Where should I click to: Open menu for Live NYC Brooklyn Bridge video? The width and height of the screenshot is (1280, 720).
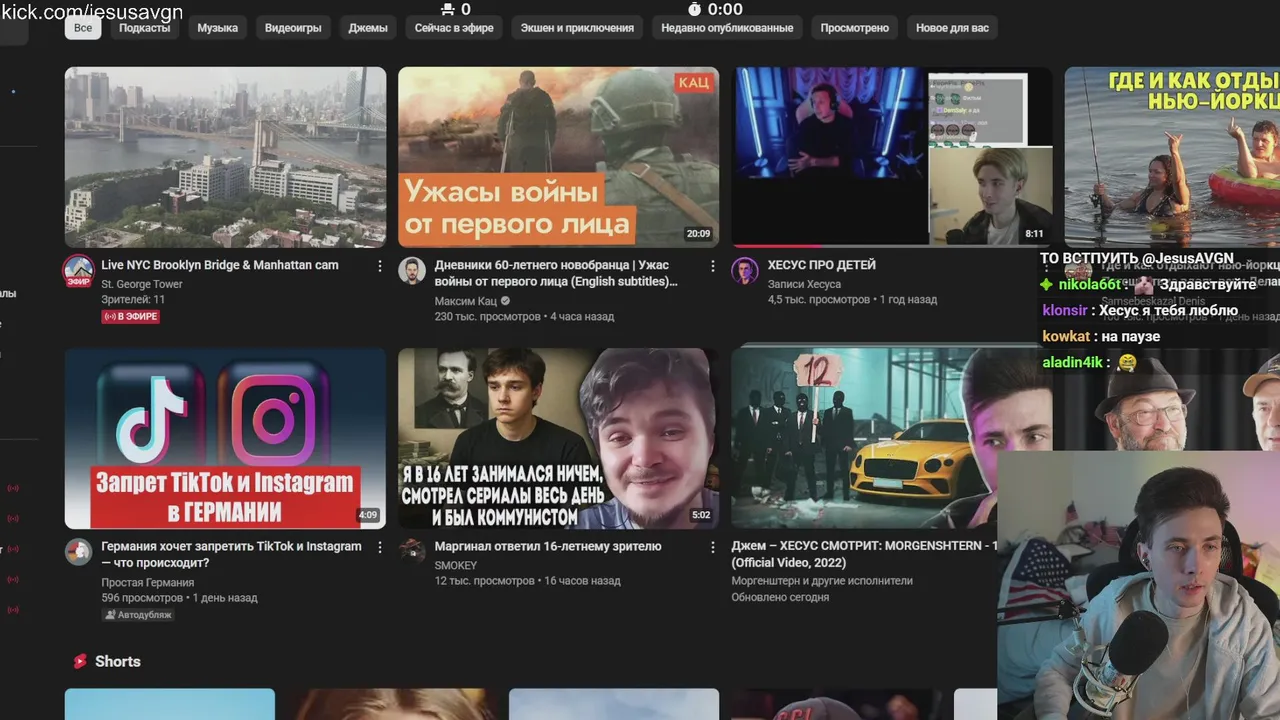pos(380,266)
